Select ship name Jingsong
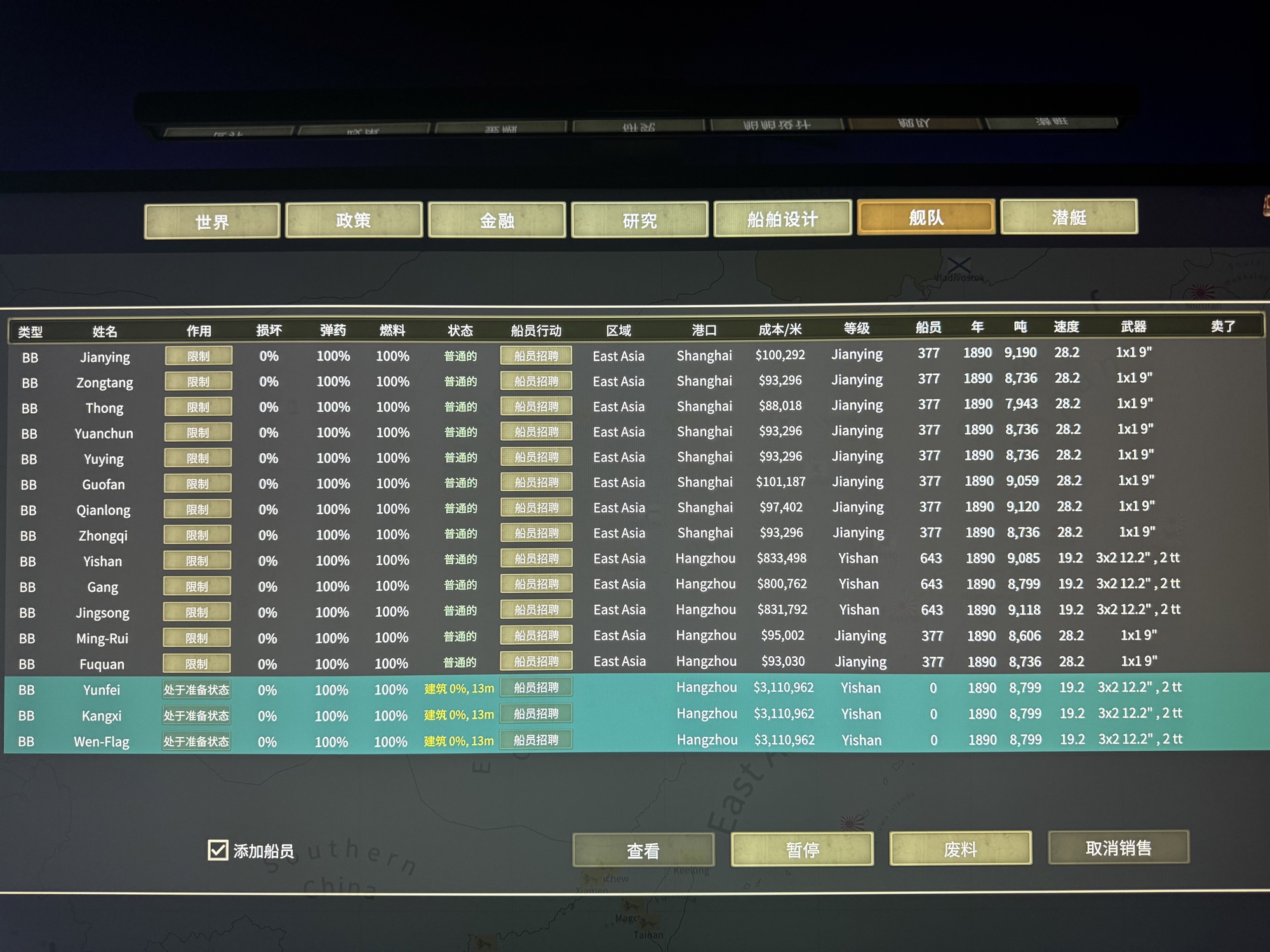 click(102, 613)
